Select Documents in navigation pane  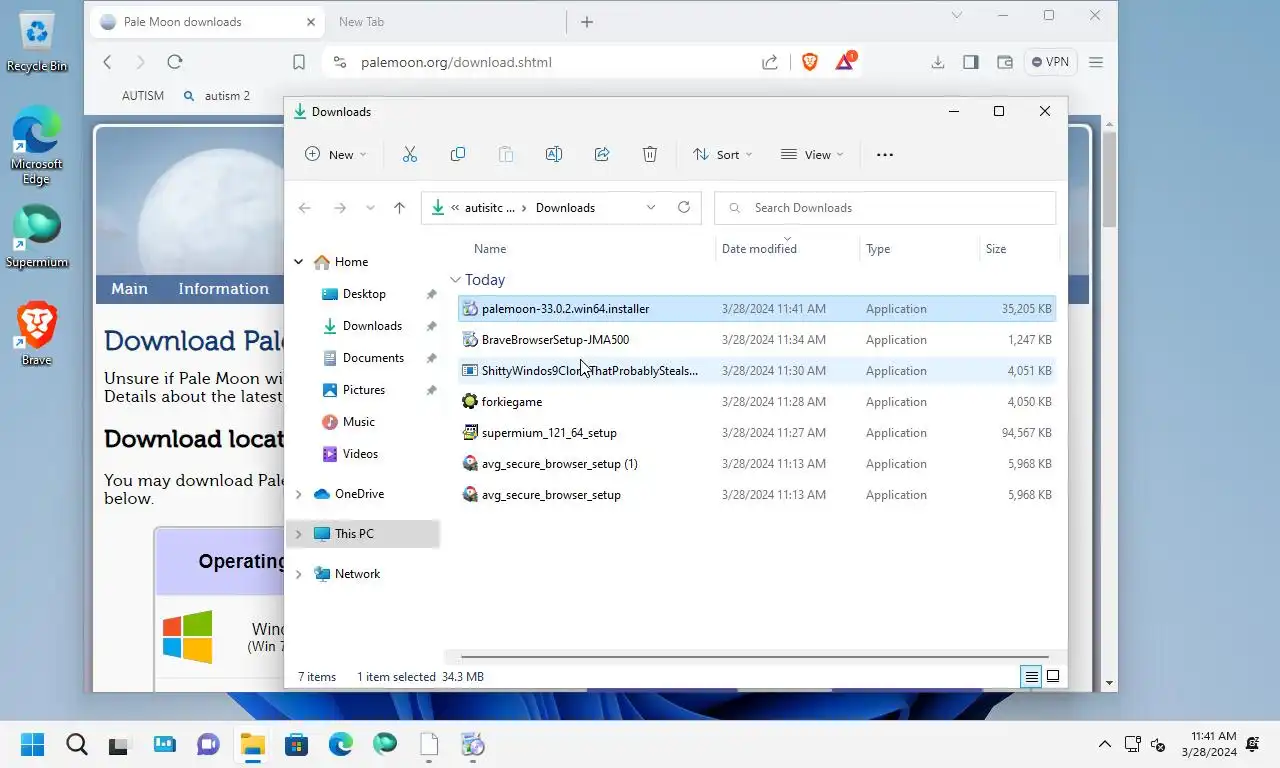[373, 358]
